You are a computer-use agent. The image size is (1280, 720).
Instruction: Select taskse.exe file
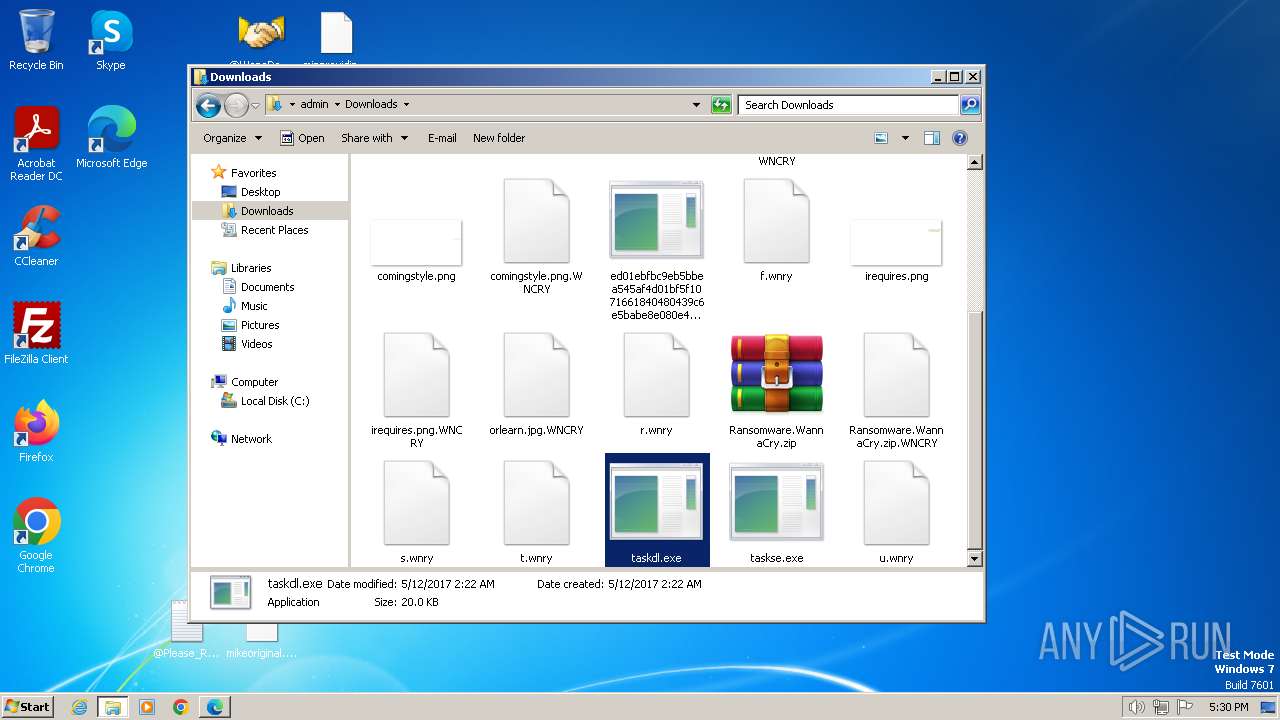776,512
